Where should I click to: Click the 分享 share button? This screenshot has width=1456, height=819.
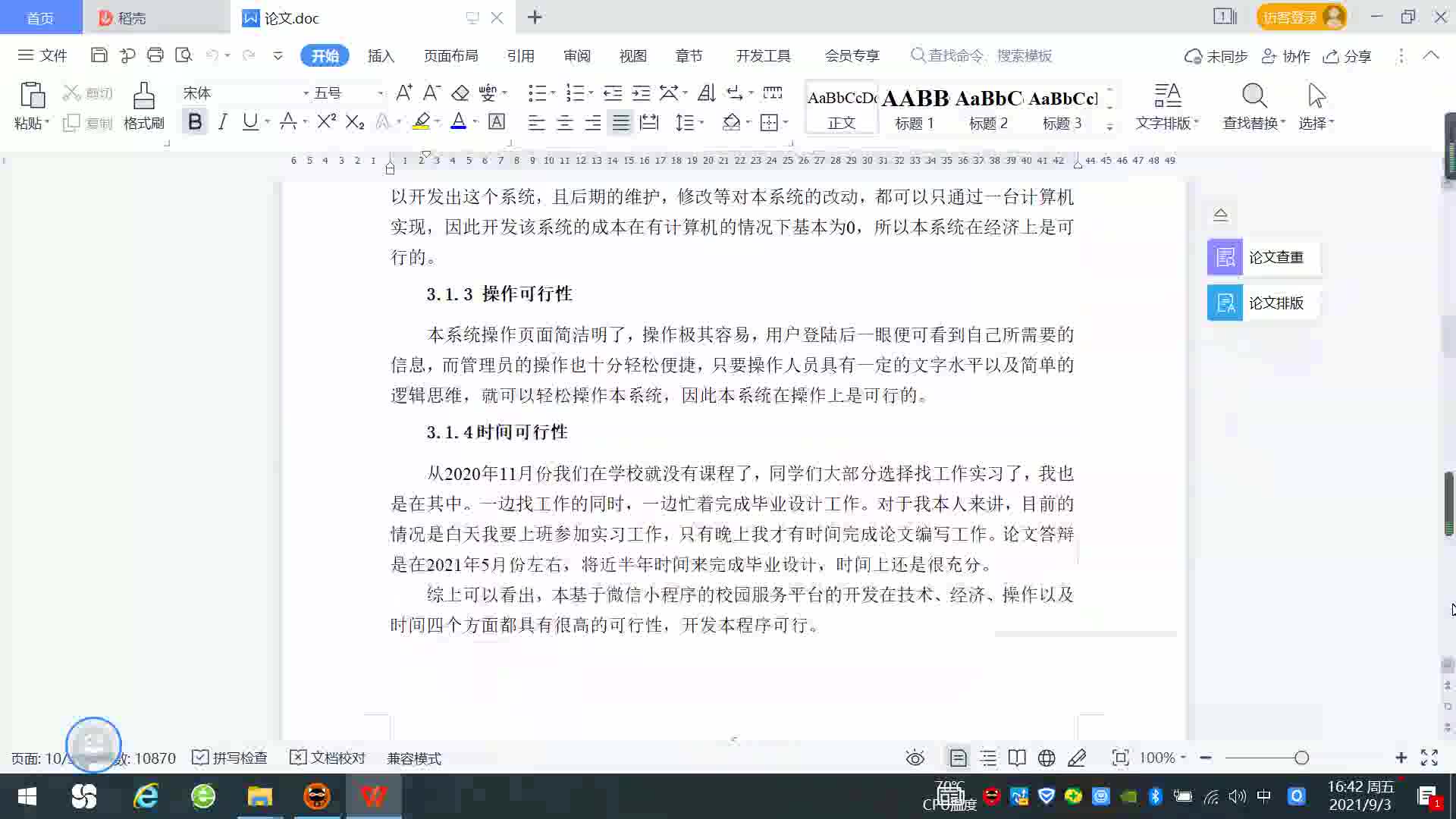tap(1348, 56)
